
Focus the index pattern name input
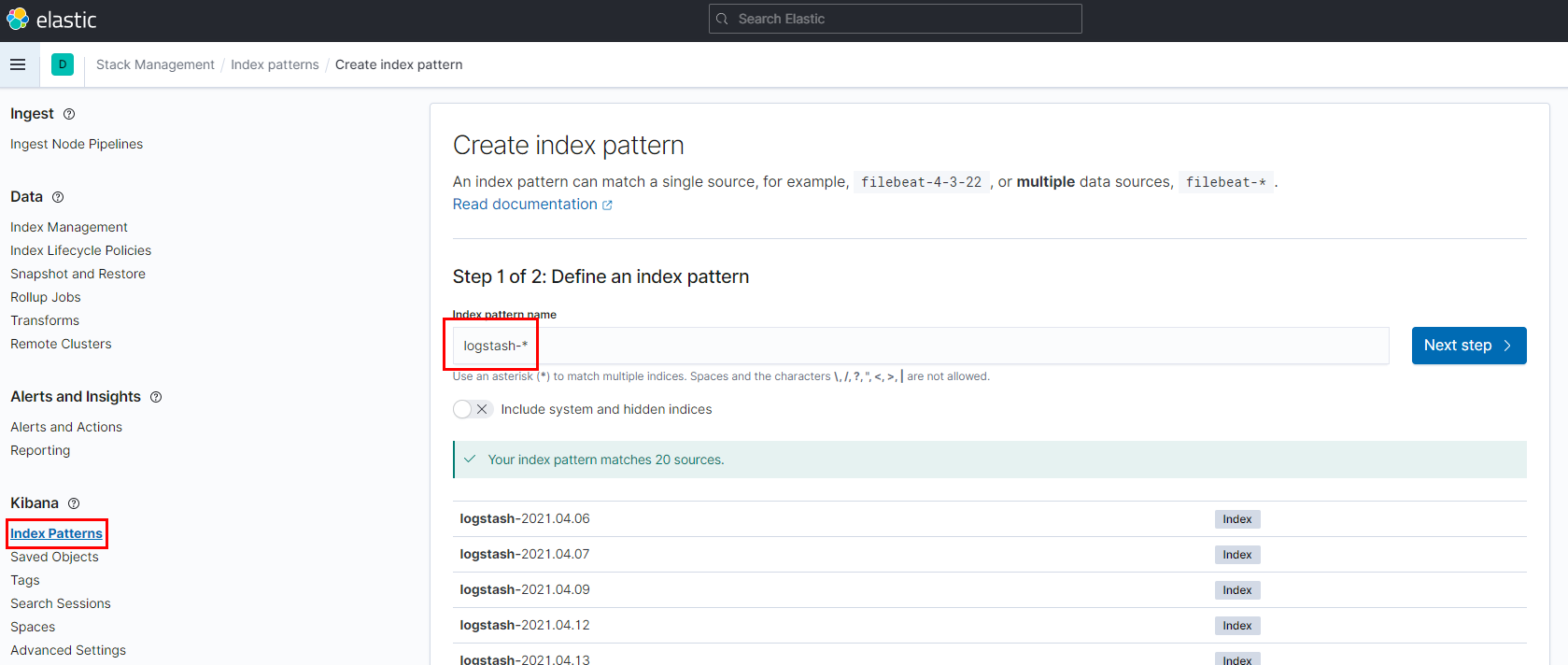click(x=921, y=346)
